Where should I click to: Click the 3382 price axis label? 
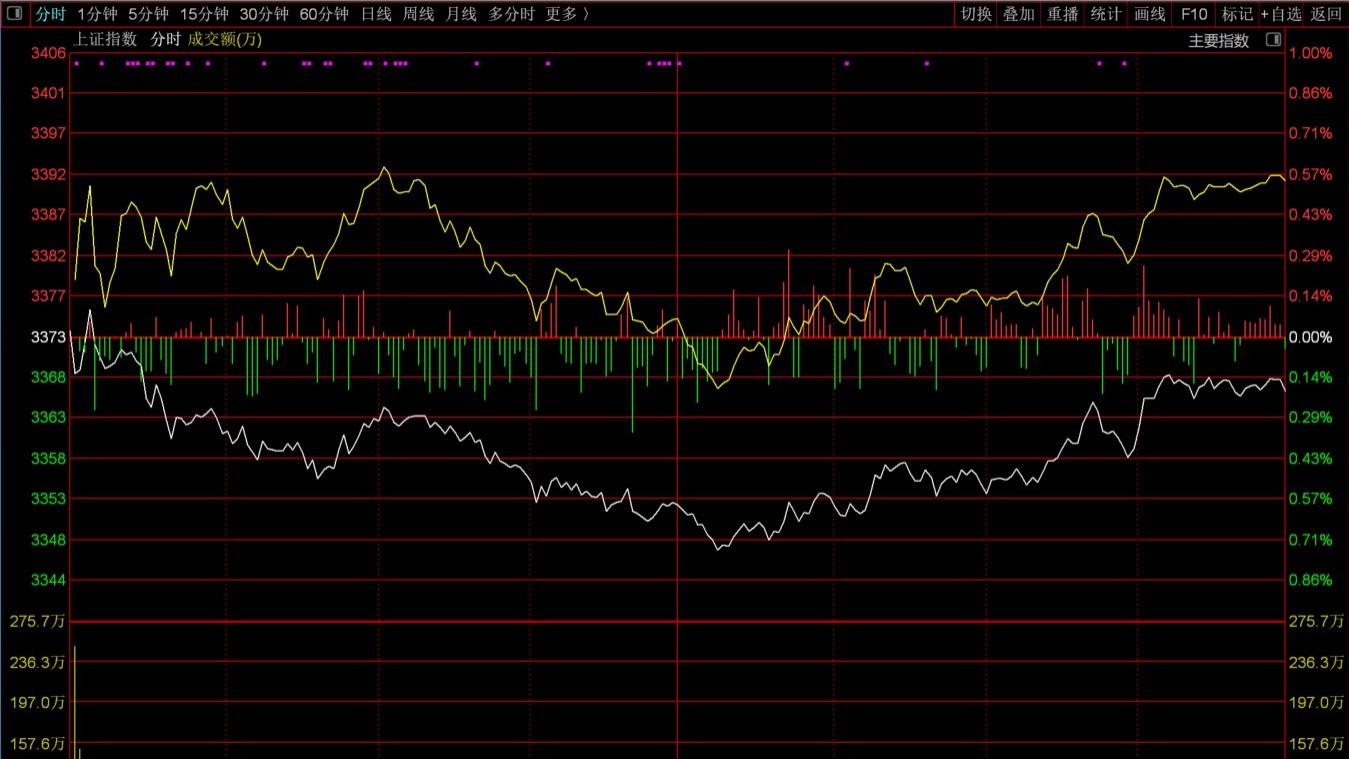click(x=49, y=255)
